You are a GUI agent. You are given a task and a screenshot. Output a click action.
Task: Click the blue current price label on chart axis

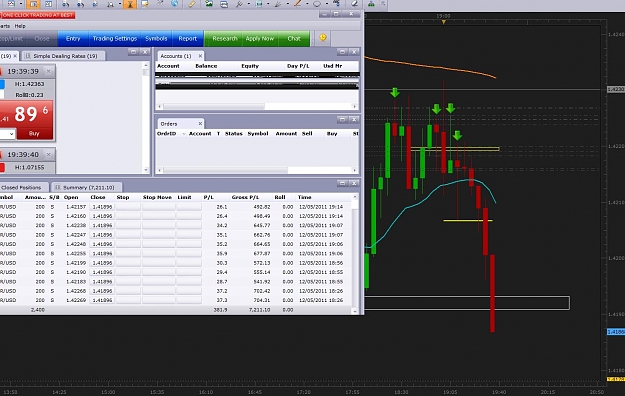pos(615,332)
